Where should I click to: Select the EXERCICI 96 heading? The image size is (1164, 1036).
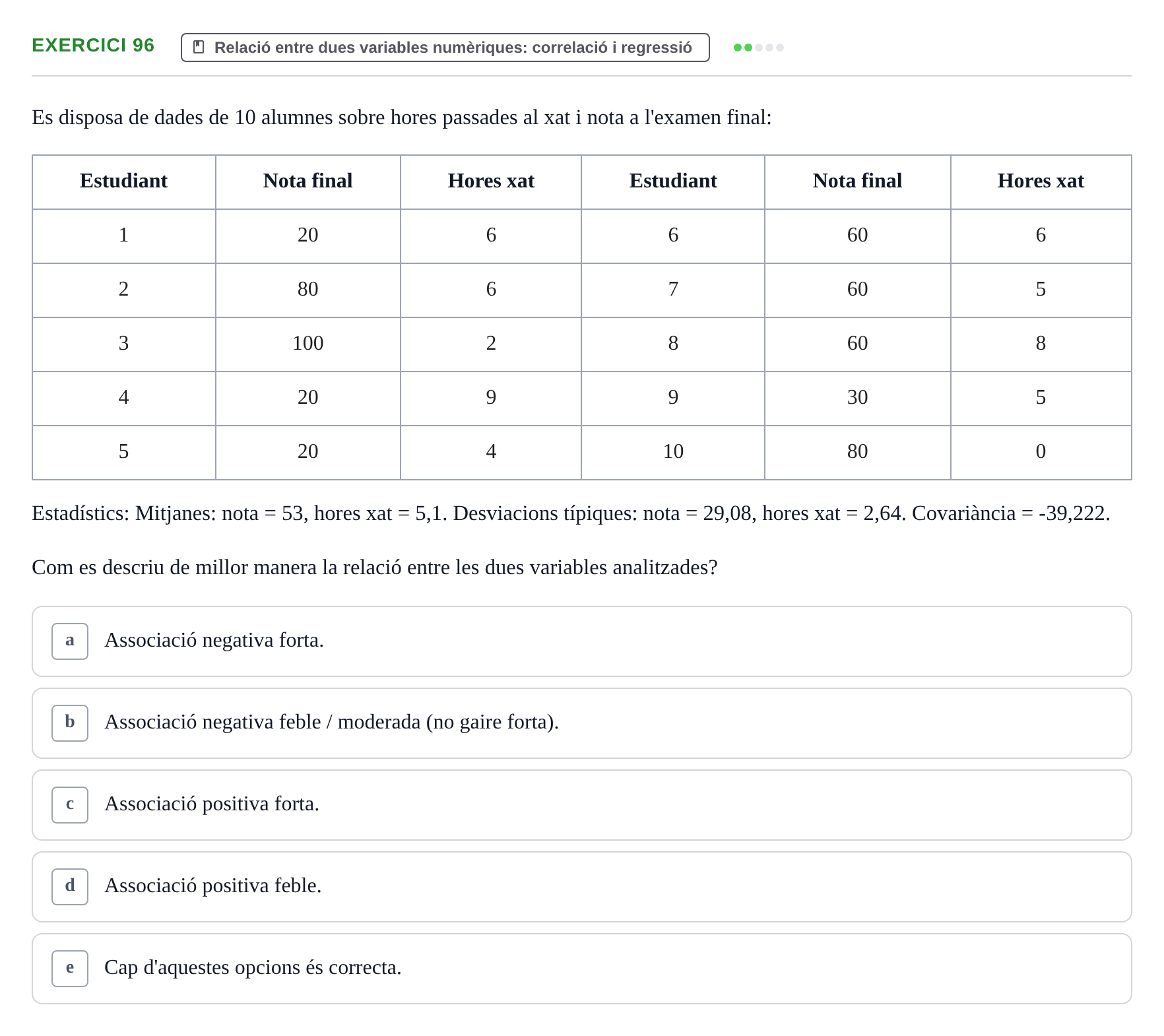click(x=93, y=46)
